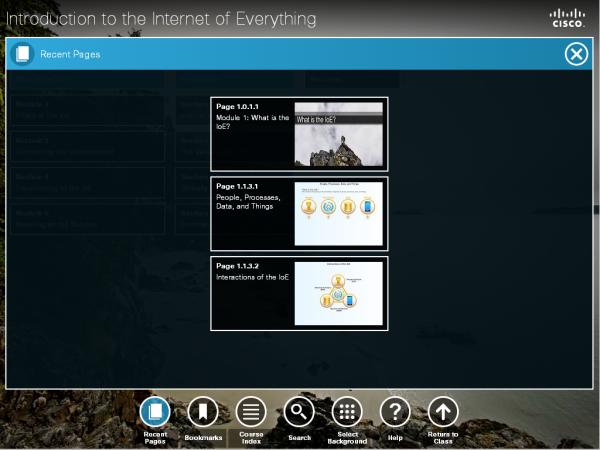The width and height of the screenshot is (600, 450).
Task: Click the Help question mark icon
Action: click(x=395, y=412)
